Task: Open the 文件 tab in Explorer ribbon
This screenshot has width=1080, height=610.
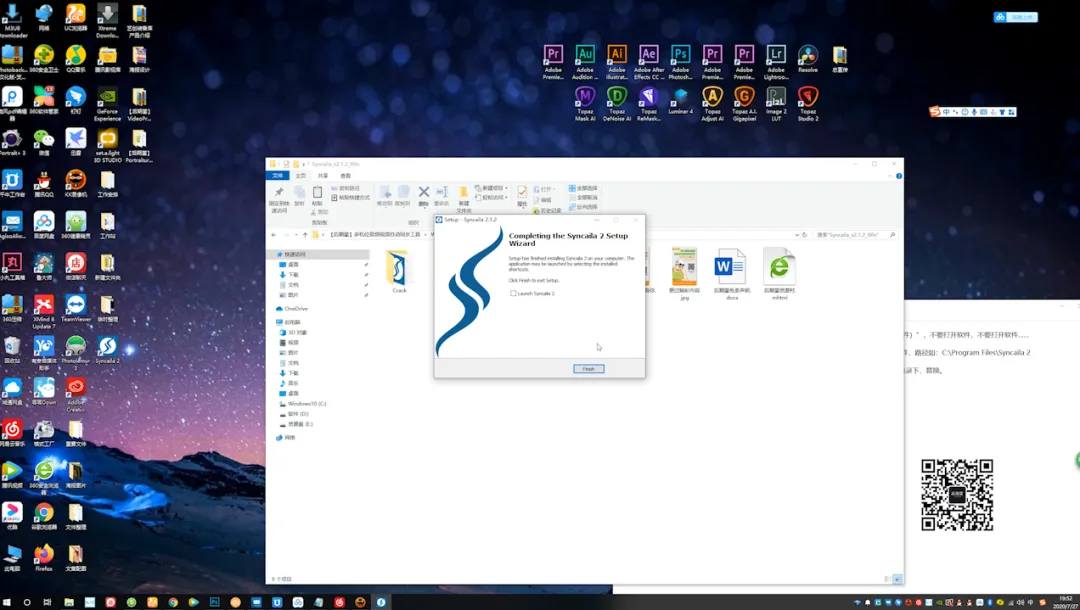Action: (x=280, y=175)
